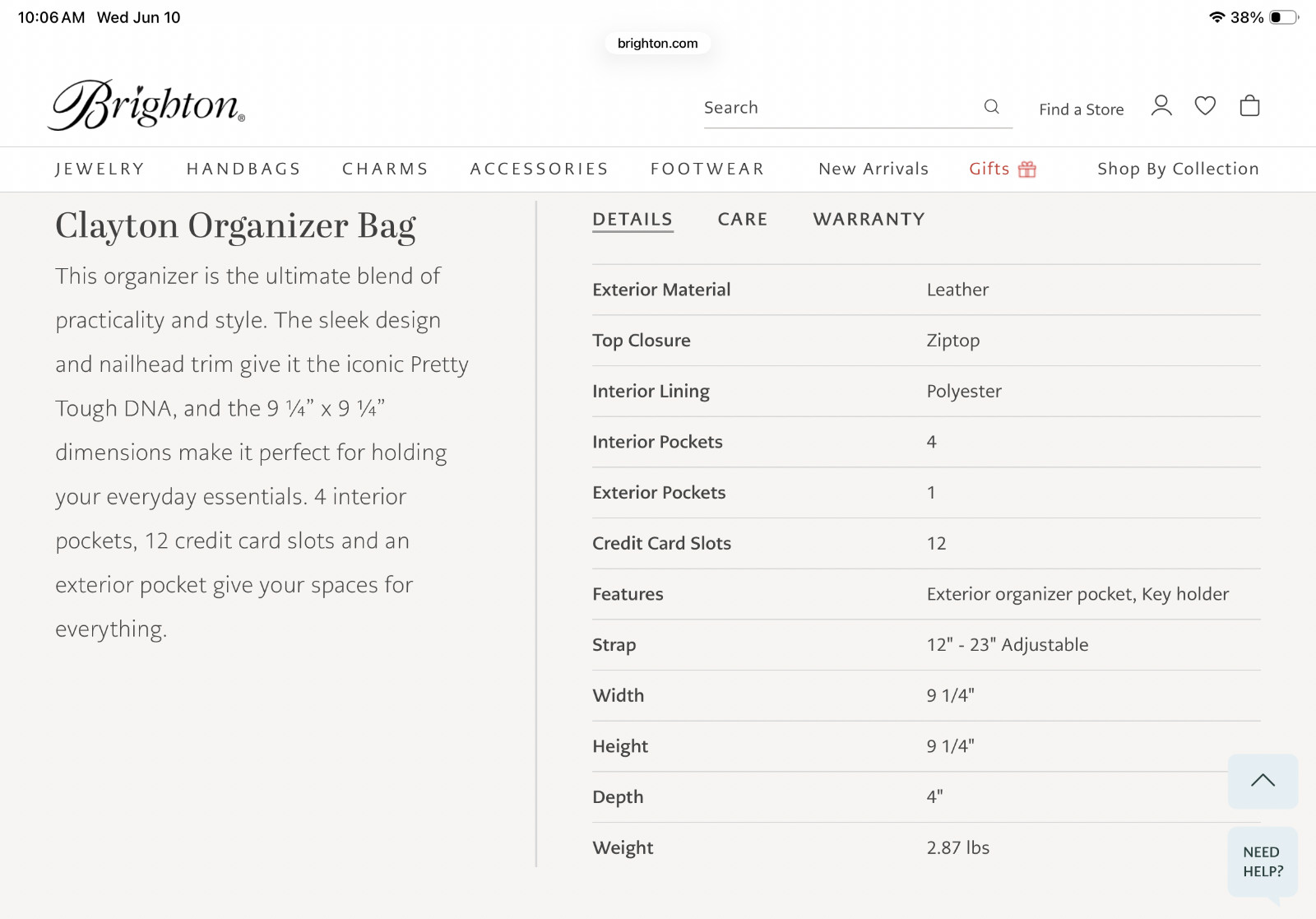Screen dimensions: 1316x919
Task: Click the Strap label
Action: pos(614,645)
